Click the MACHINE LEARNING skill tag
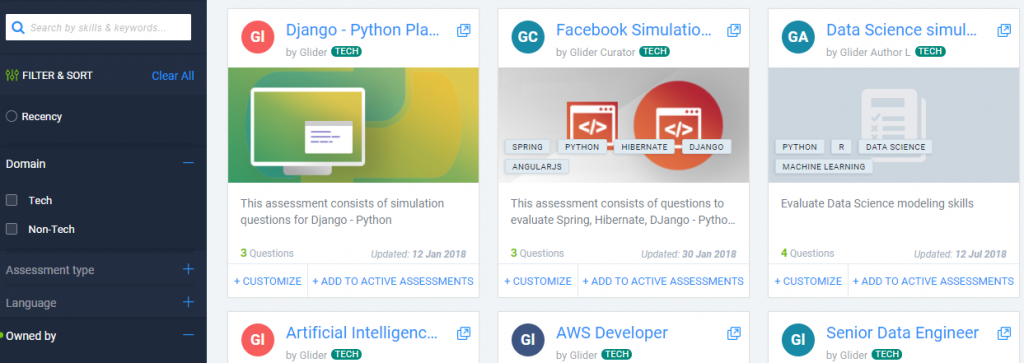The height and width of the screenshot is (363, 1024). click(x=824, y=166)
